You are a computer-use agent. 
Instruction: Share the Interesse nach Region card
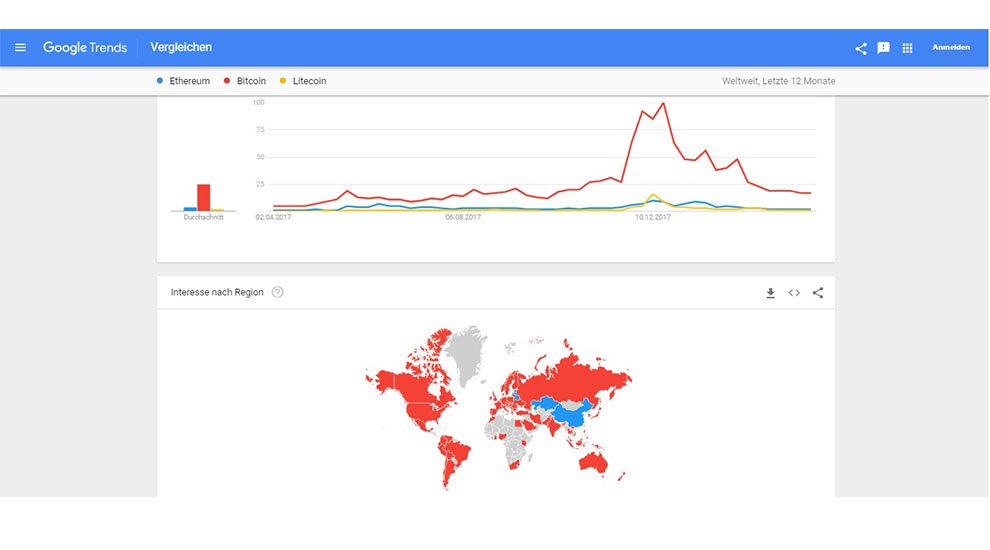coord(818,293)
